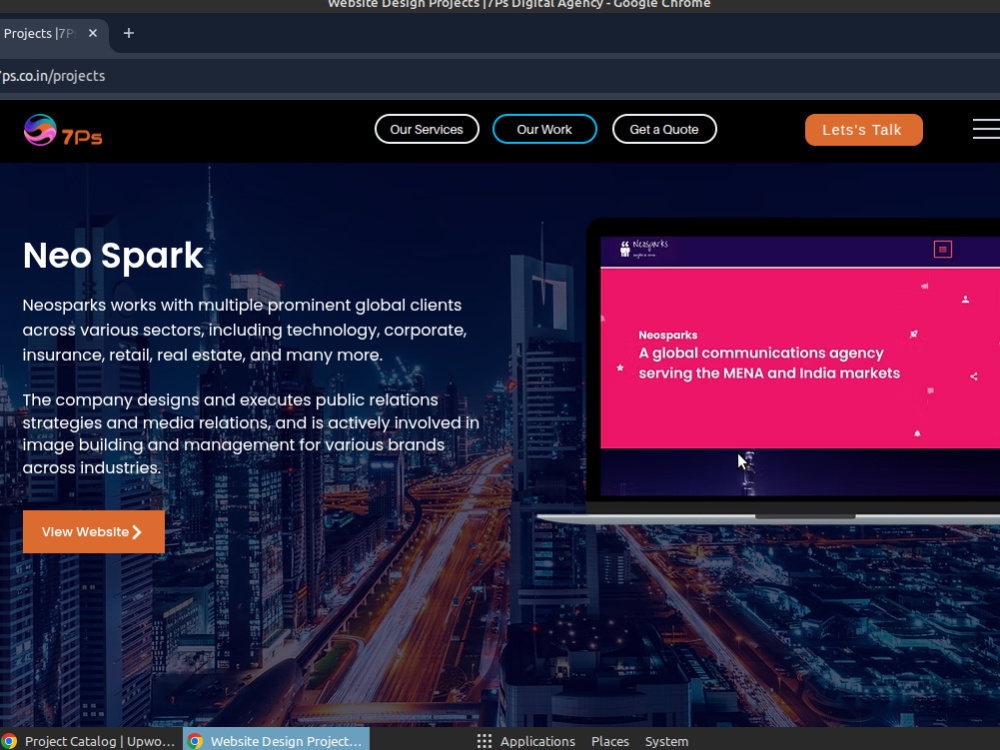
Task: Click the menu icon in Neosparks preview
Action: pyautogui.click(x=943, y=249)
